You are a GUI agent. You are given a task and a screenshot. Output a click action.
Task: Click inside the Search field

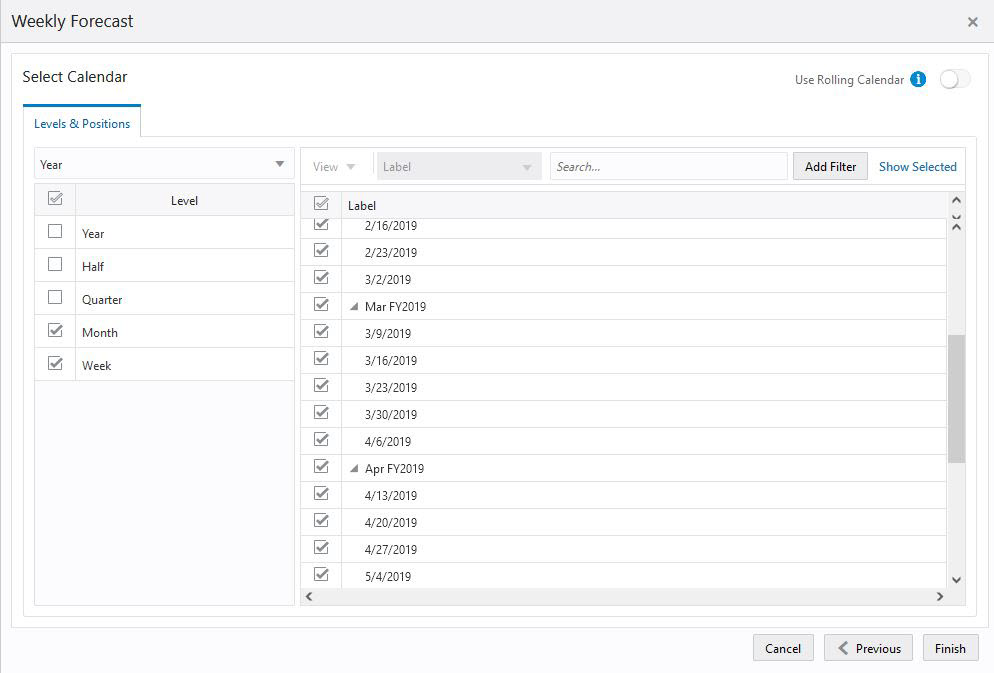point(670,166)
